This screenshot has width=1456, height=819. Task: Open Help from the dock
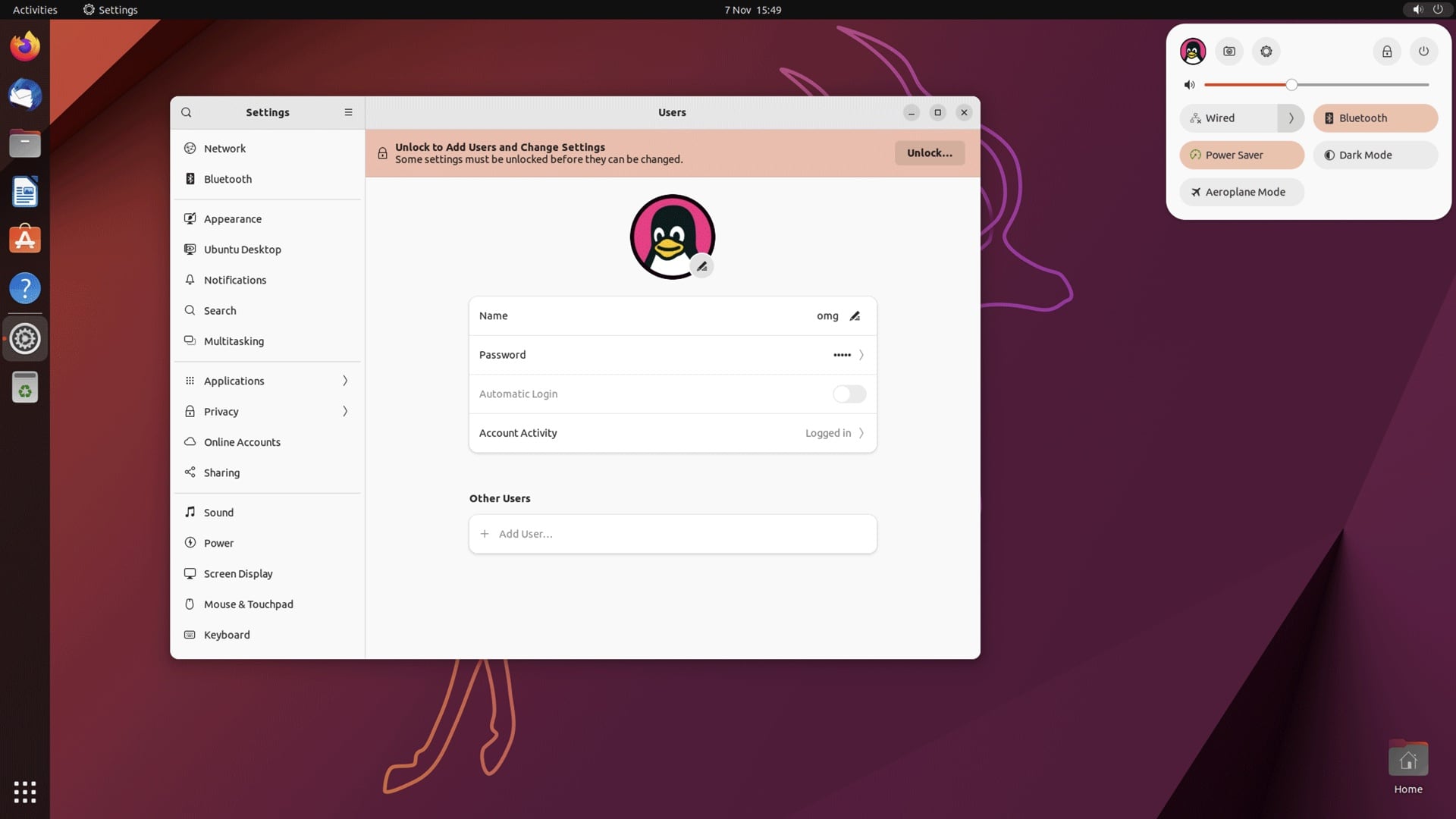25,289
